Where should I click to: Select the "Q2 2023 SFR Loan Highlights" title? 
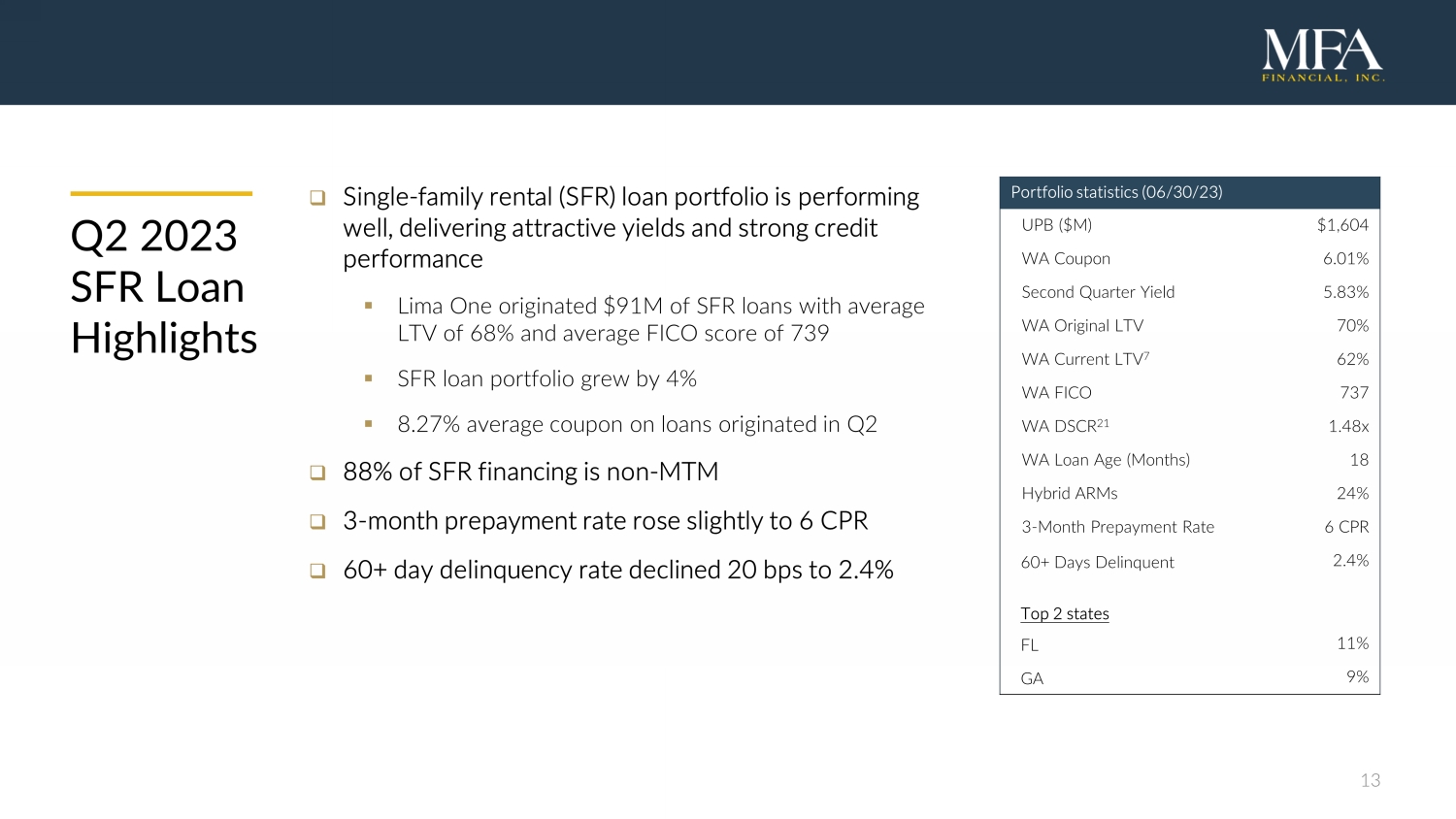[x=163, y=287]
